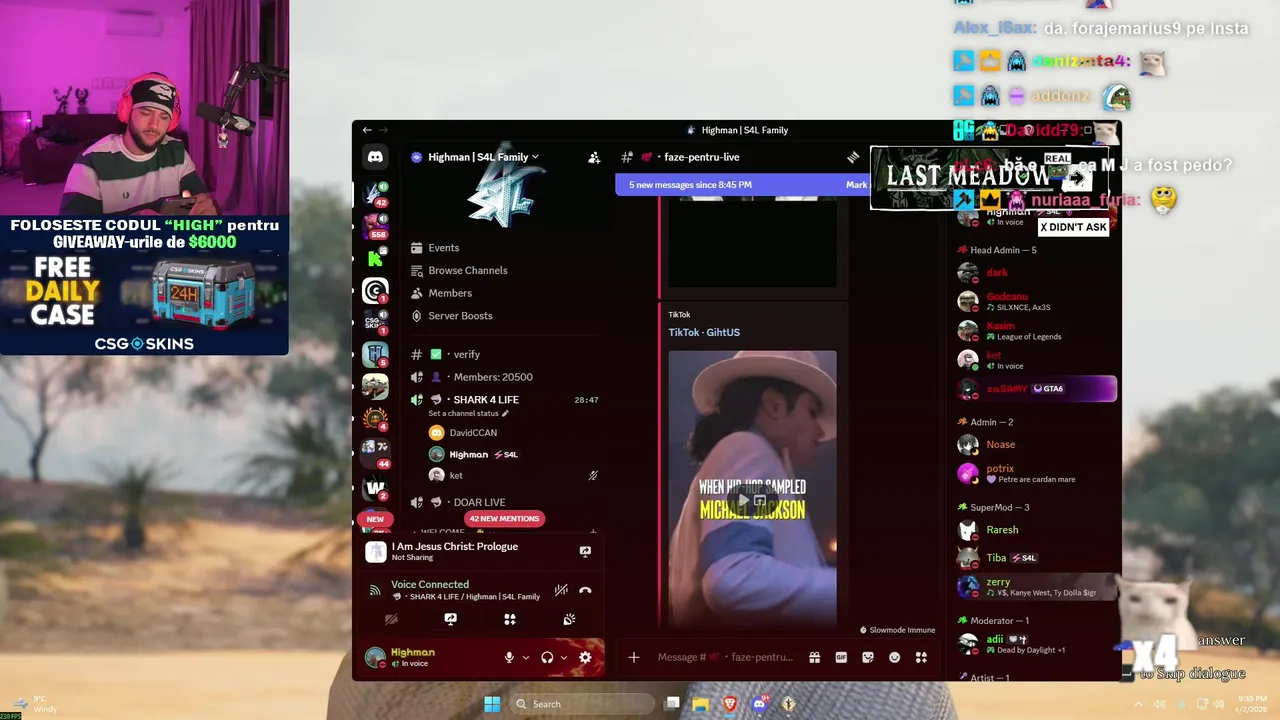Viewport: 1280px width, 720px height.
Task: Click Windows Start button
Action: click(x=492, y=704)
